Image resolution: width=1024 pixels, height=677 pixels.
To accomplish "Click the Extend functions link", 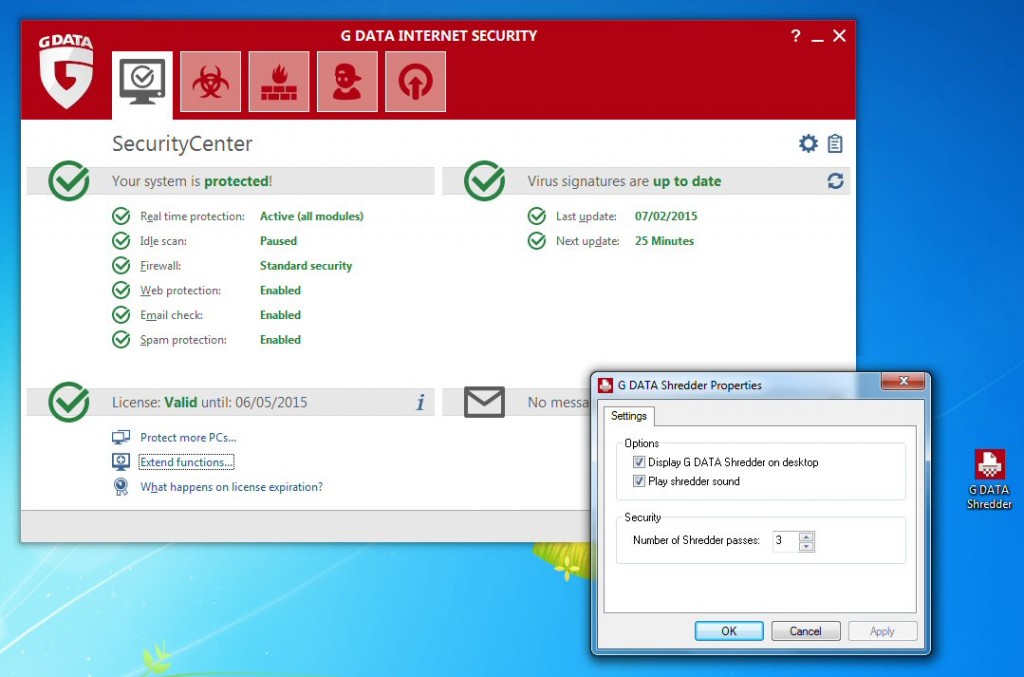I will (186, 462).
